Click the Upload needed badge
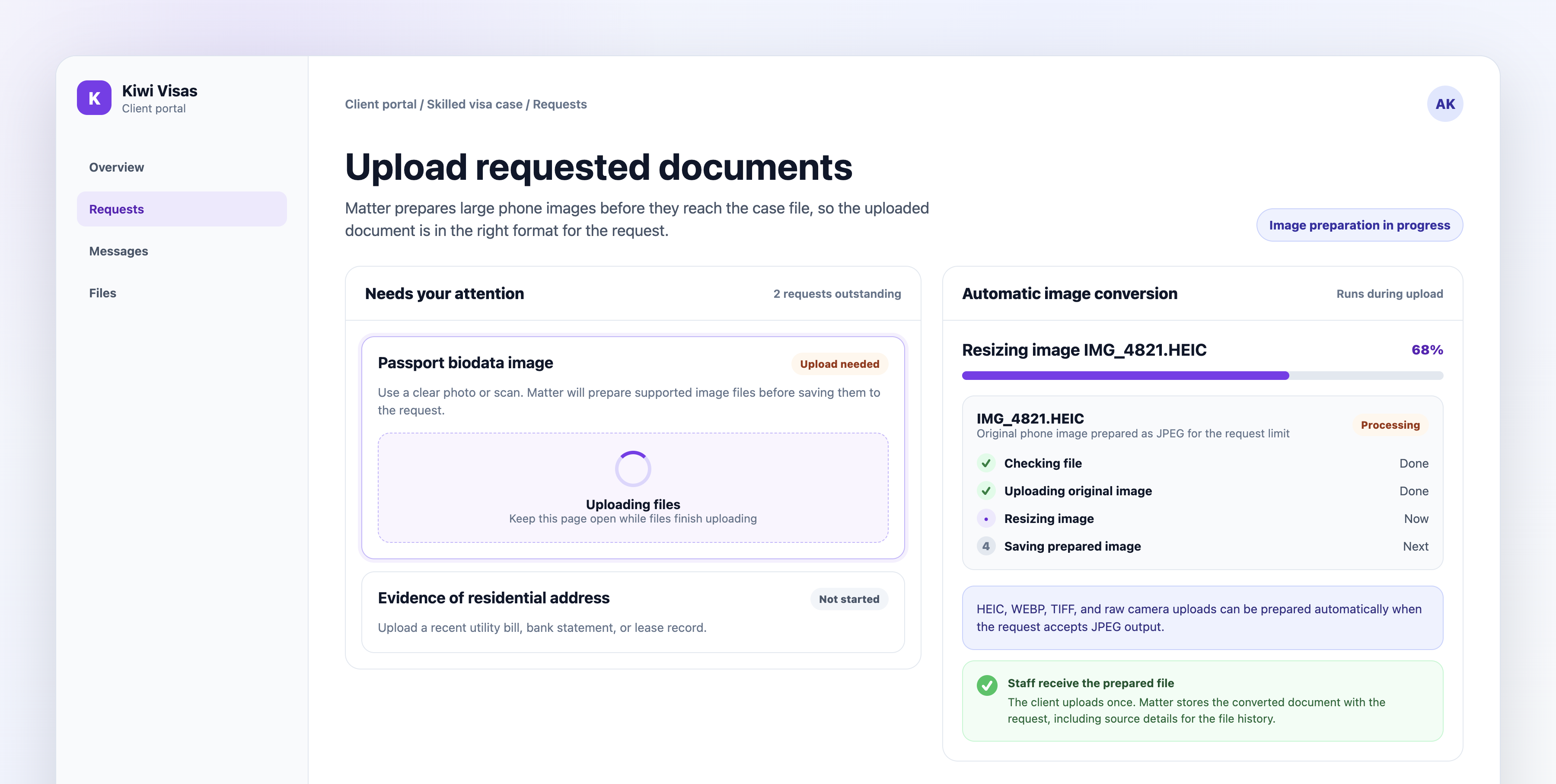The height and width of the screenshot is (784, 1556). [x=839, y=363]
